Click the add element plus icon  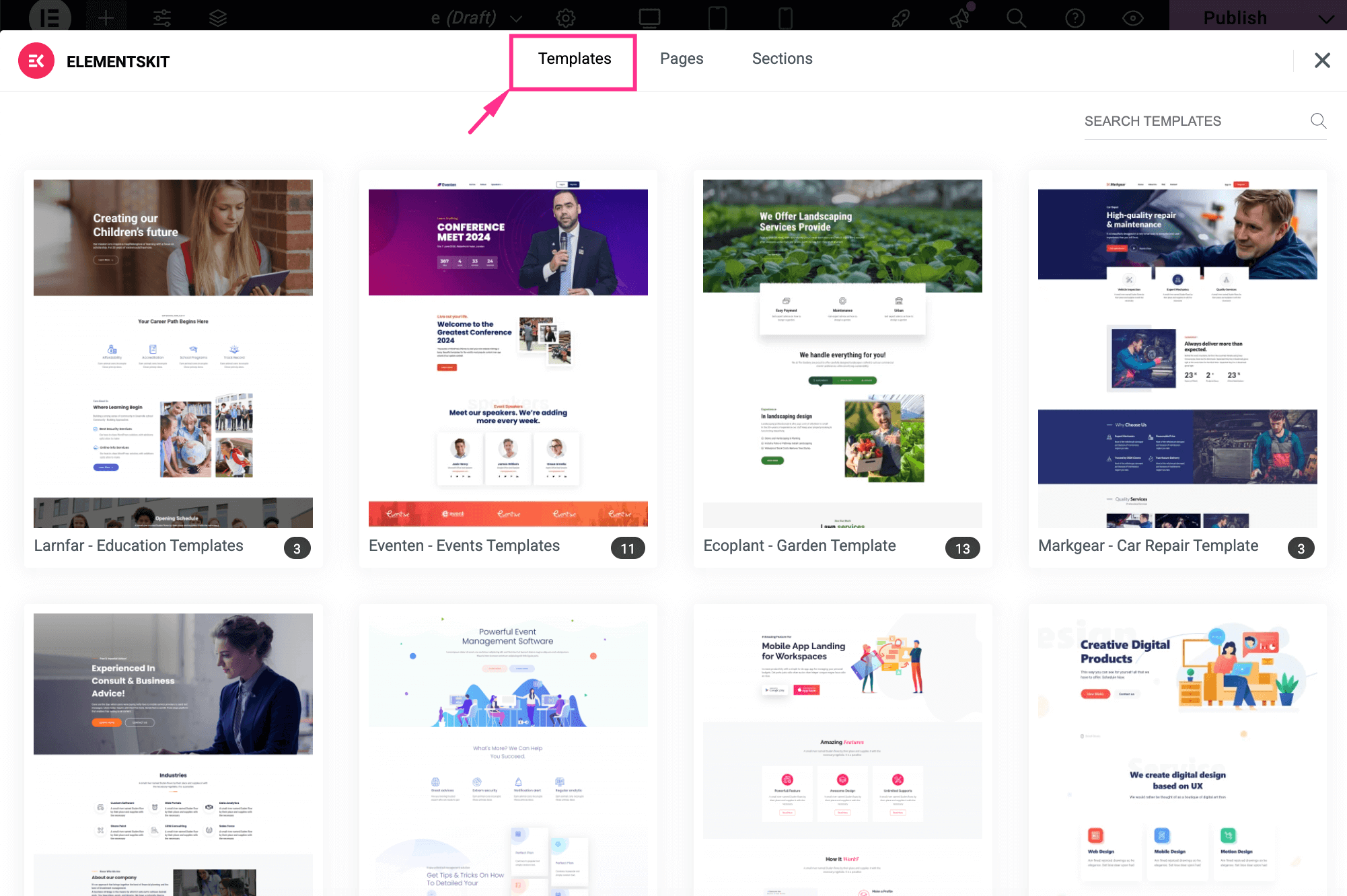coord(106,17)
